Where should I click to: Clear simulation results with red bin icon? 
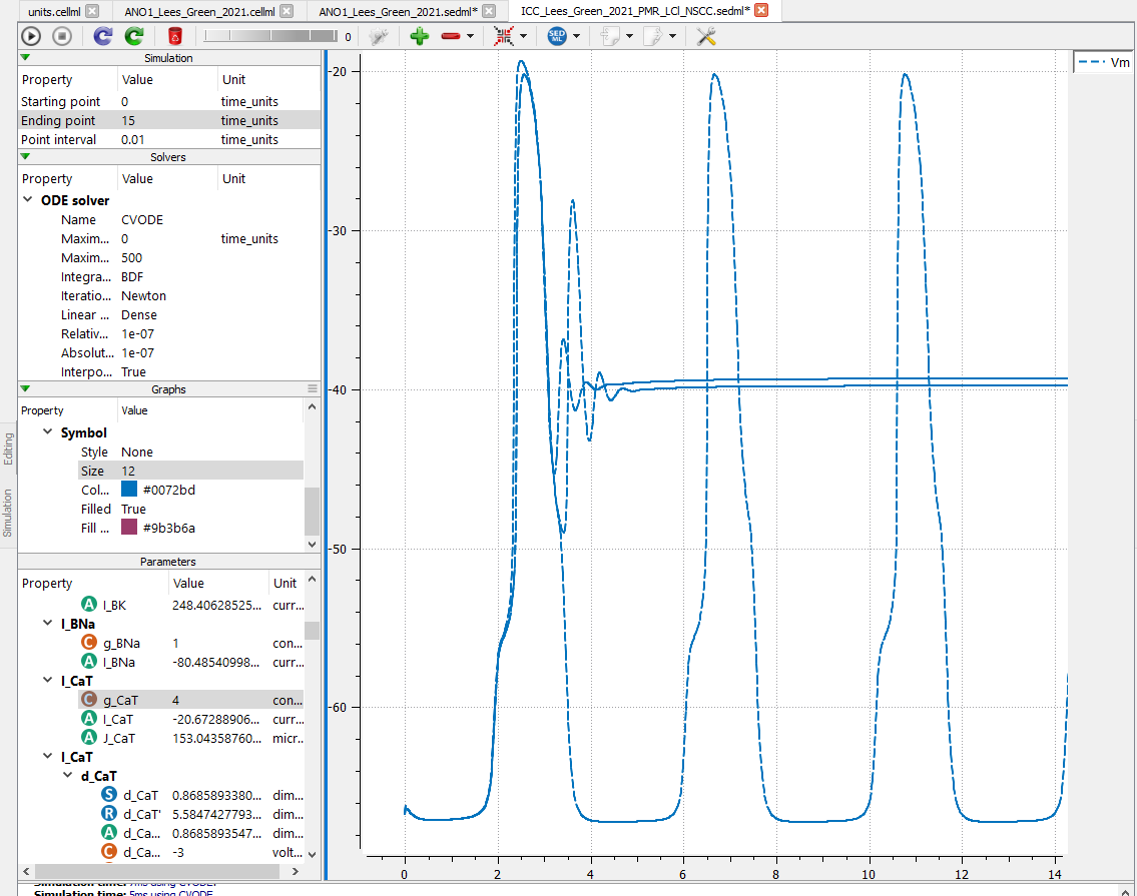[175, 36]
